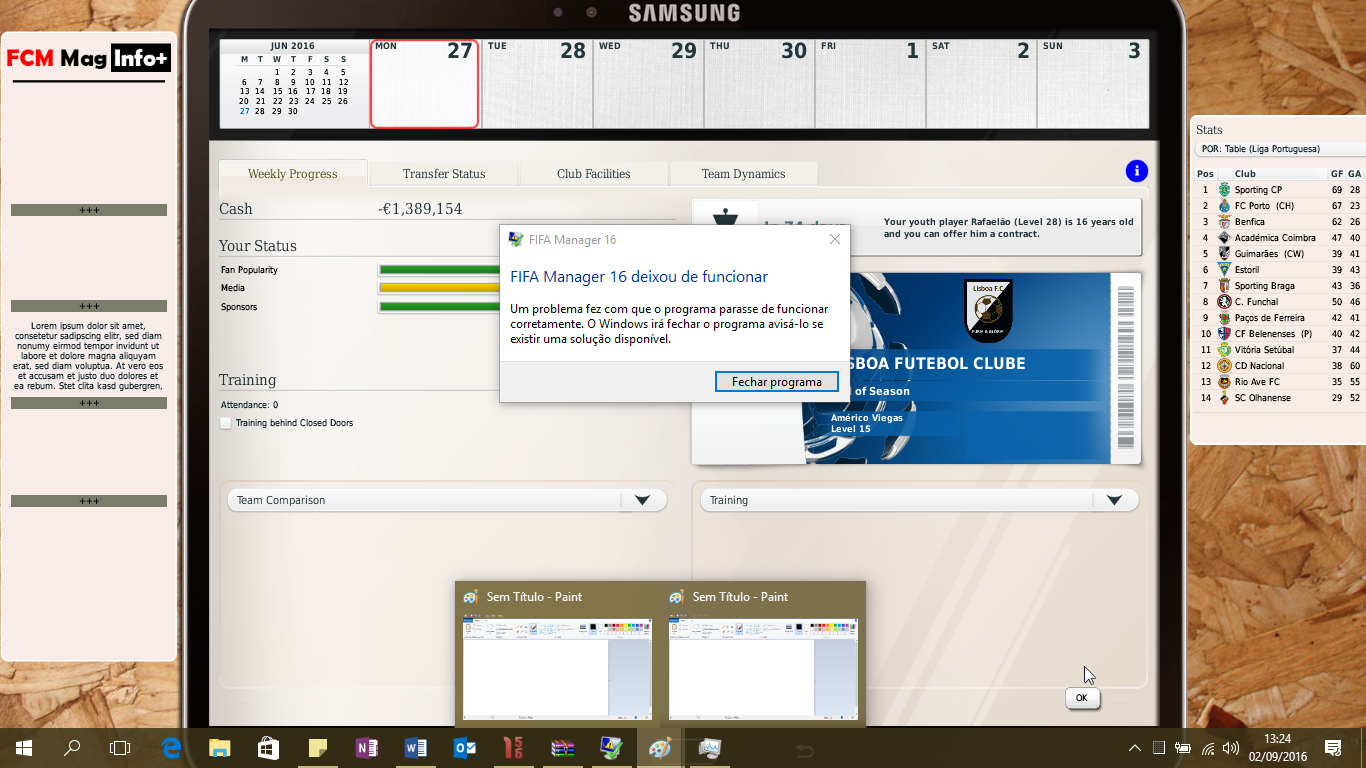
Task: Open the Action Center notification icon
Action: click(x=1333, y=747)
